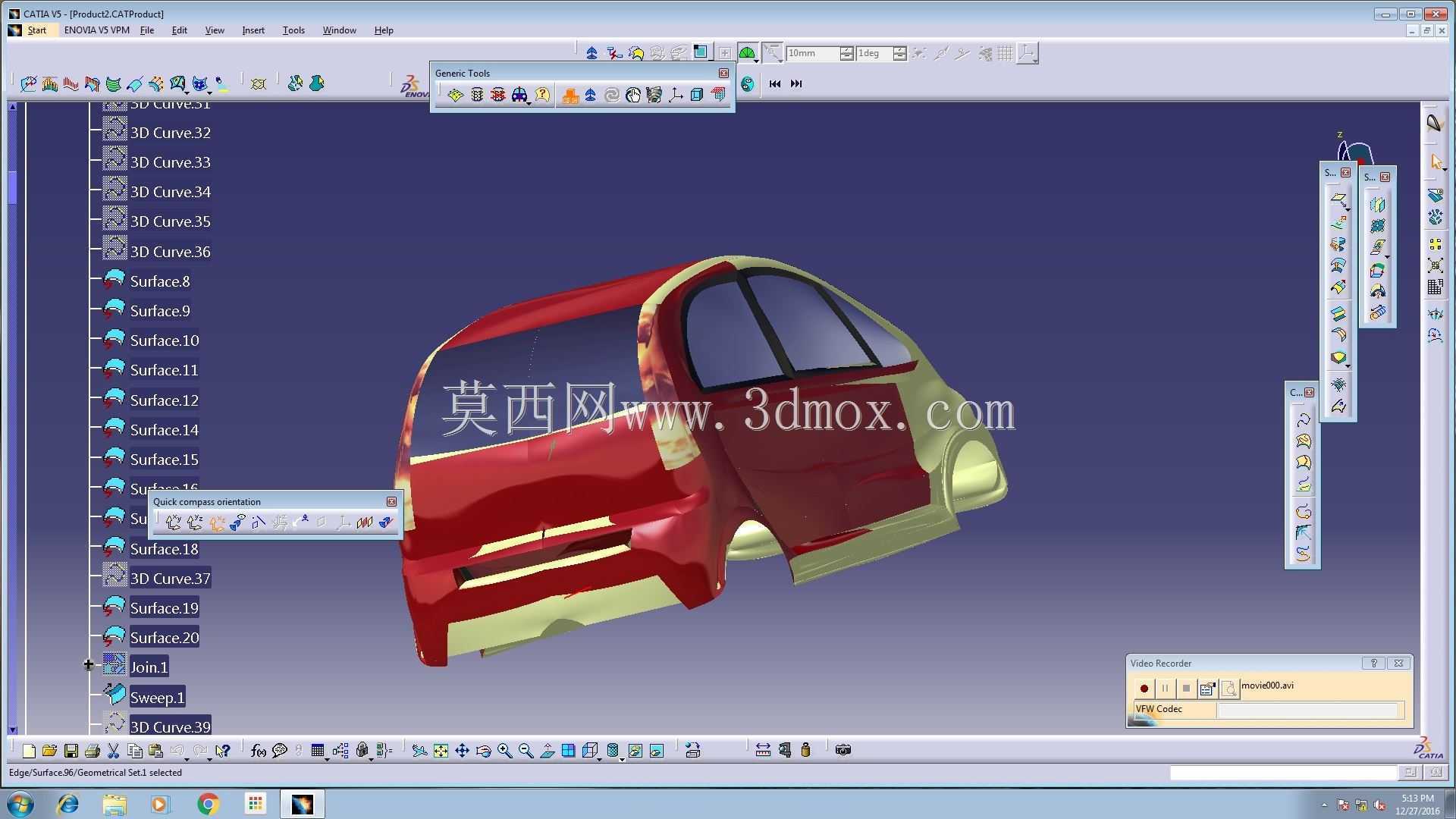Save the document with floppy icon

click(x=71, y=751)
